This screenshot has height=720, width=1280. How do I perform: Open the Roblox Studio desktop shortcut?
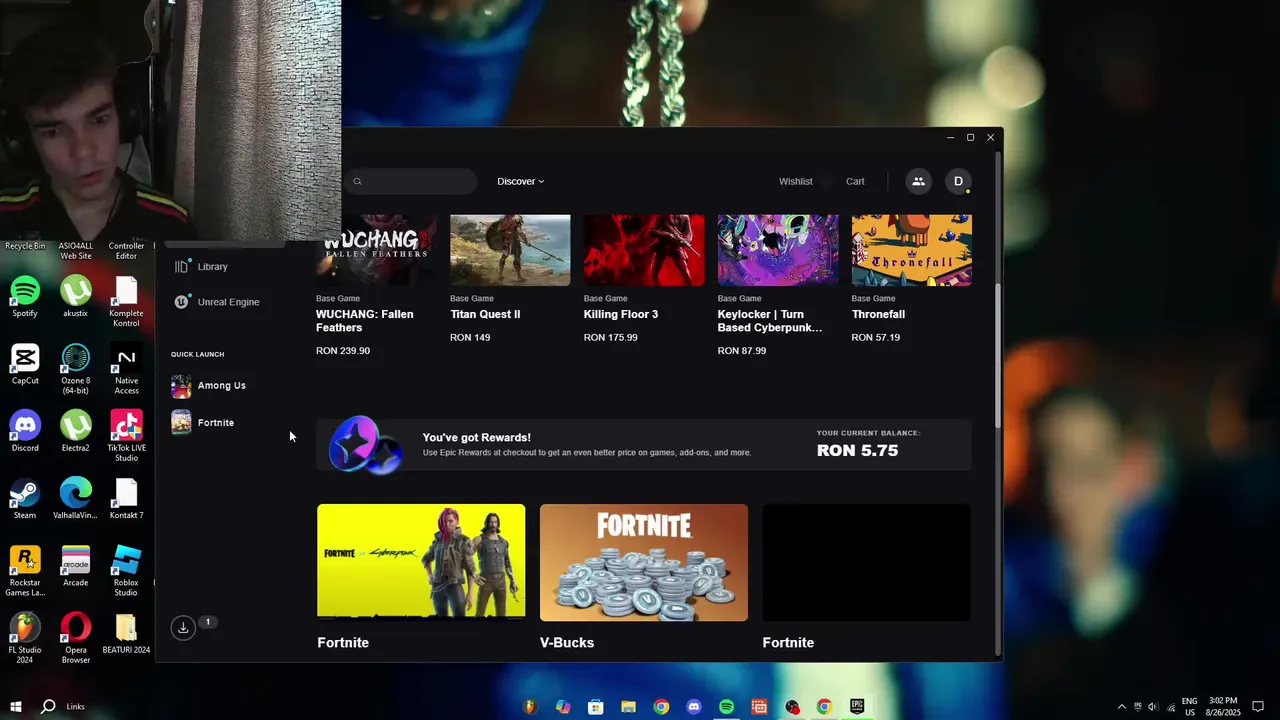(x=126, y=571)
